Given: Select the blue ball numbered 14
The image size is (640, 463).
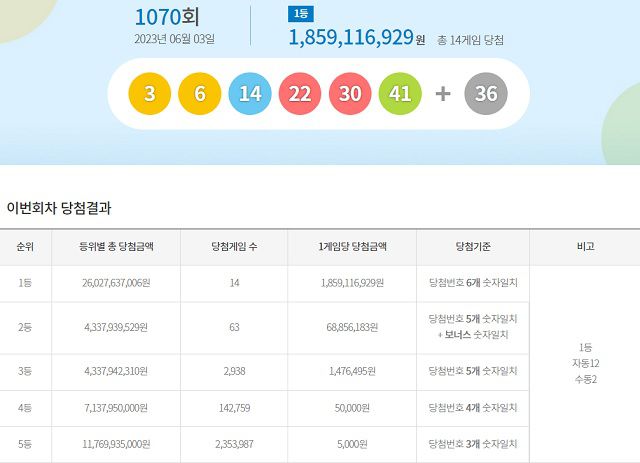Looking at the screenshot, I should [250, 94].
